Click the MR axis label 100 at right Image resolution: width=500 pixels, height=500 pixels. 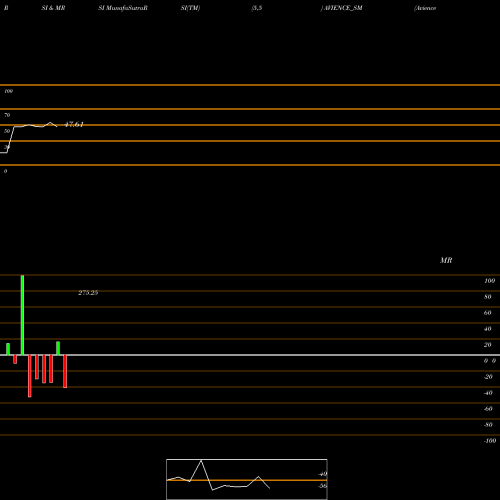490,281
